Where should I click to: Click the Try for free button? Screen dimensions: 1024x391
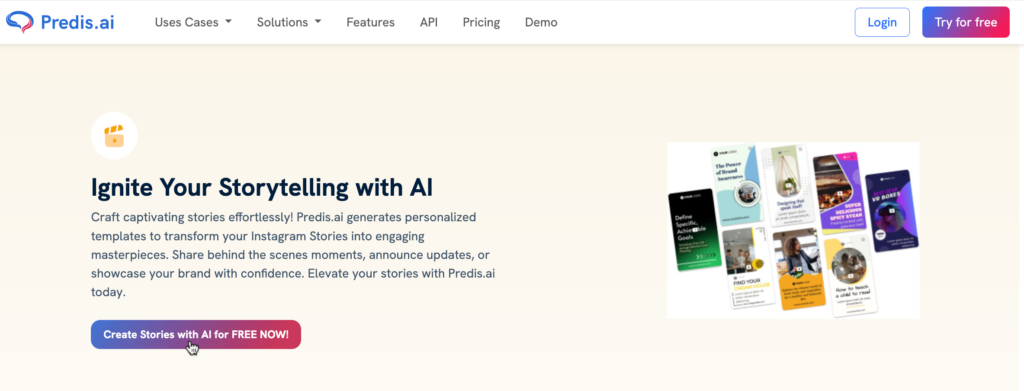[x=965, y=22]
